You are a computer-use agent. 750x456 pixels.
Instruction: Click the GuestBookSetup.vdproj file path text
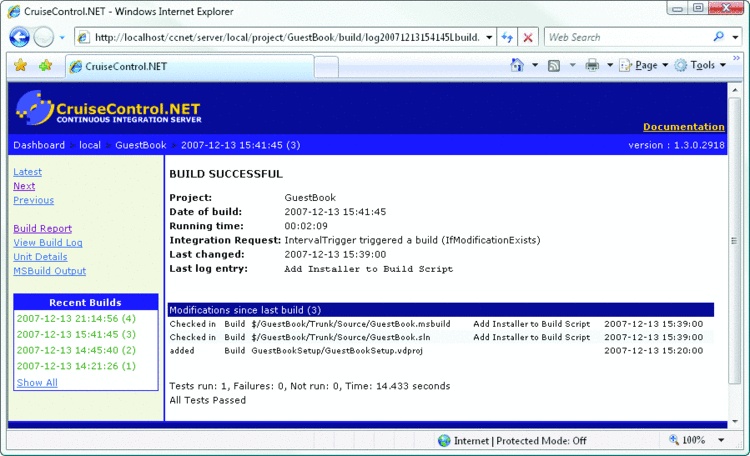click(337, 351)
